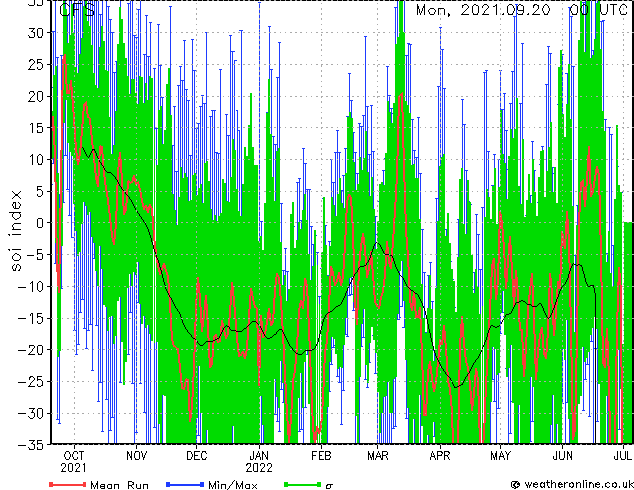The height and width of the screenshot is (490, 634).
Task: Click the green sigma legend line
Action: click(x=303, y=484)
